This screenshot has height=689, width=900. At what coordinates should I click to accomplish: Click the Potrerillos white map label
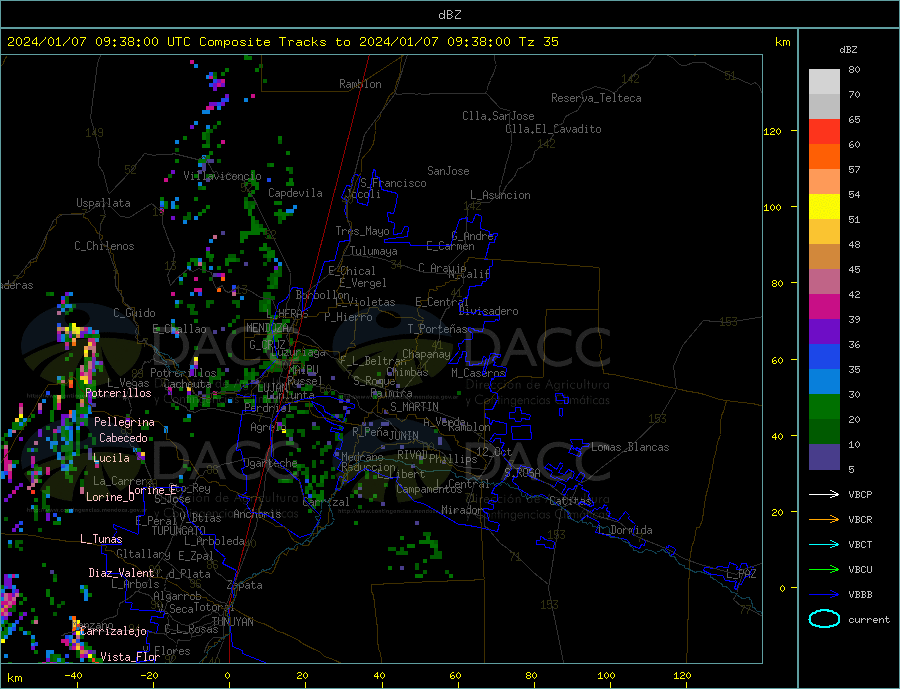pyautogui.click(x=118, y=393)
